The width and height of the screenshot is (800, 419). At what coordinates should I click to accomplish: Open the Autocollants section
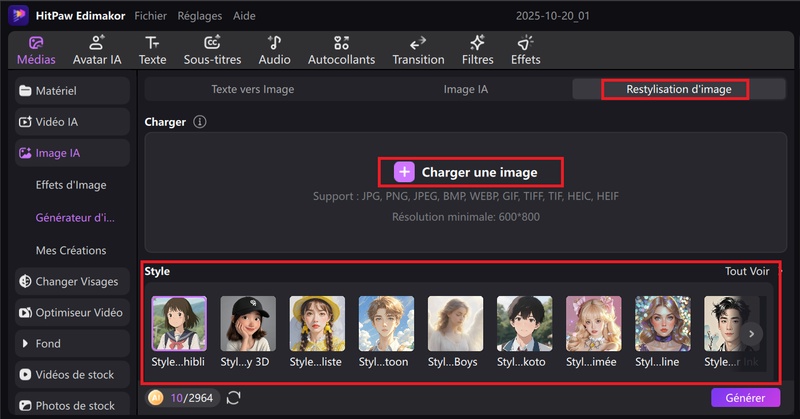point(341,51)
